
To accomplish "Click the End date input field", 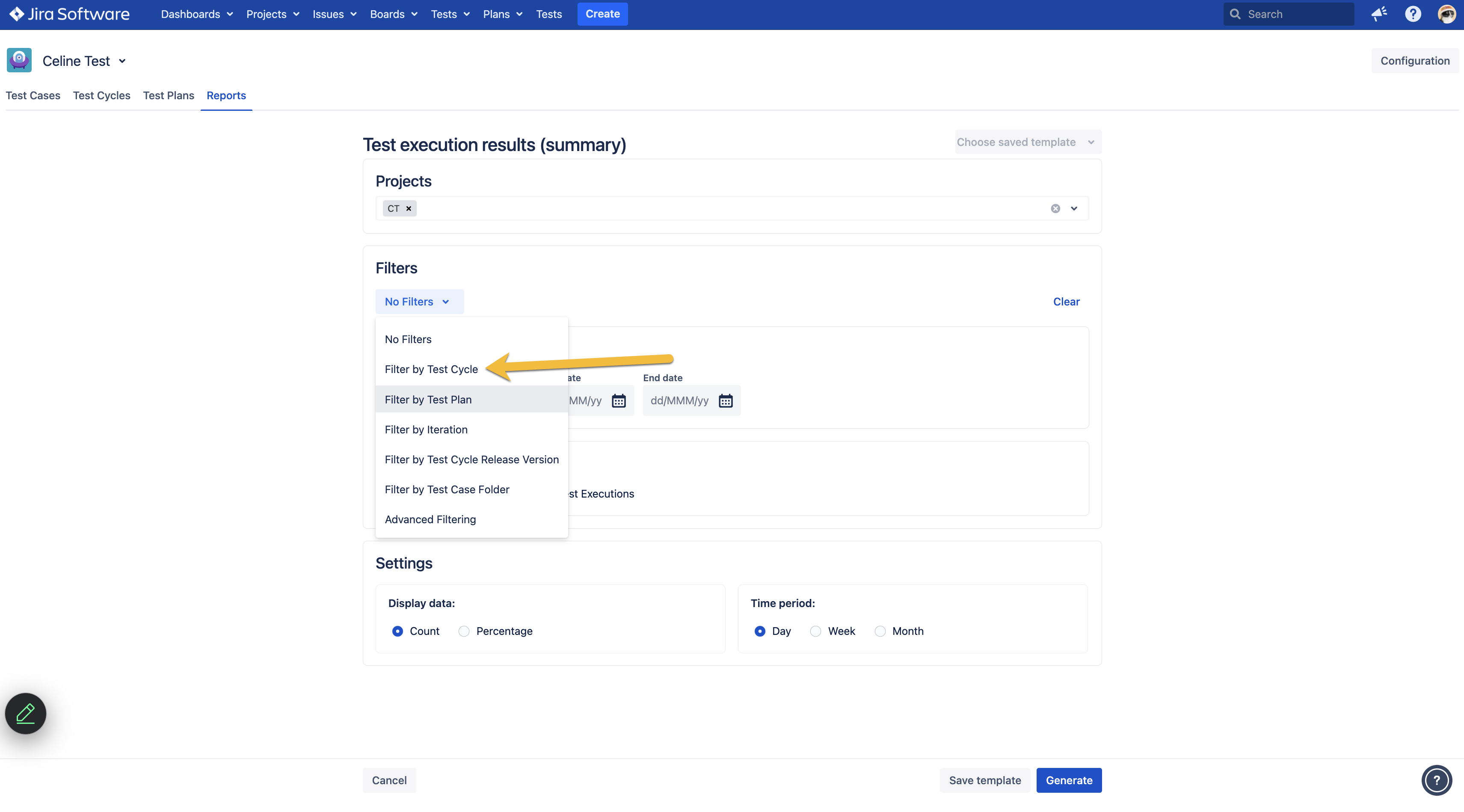I will click(x=680, y=400).
